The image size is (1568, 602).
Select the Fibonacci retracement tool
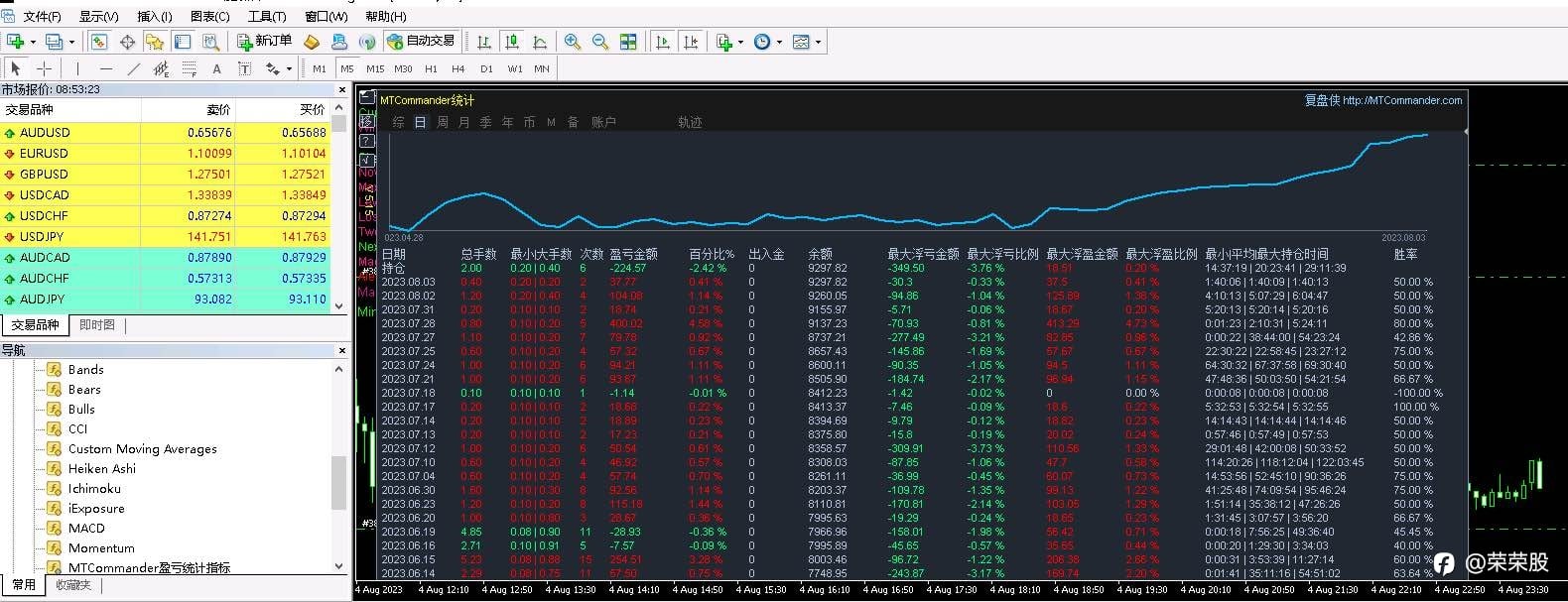189,68
